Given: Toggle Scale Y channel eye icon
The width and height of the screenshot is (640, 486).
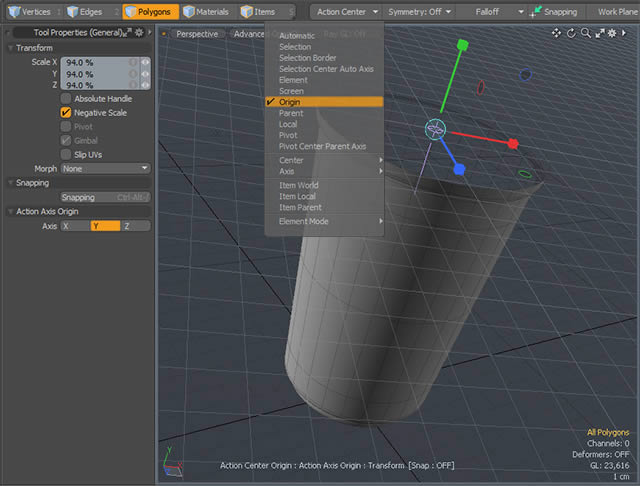Looking at the screenshot, I should pyautogui.click(x=145, y=74).
